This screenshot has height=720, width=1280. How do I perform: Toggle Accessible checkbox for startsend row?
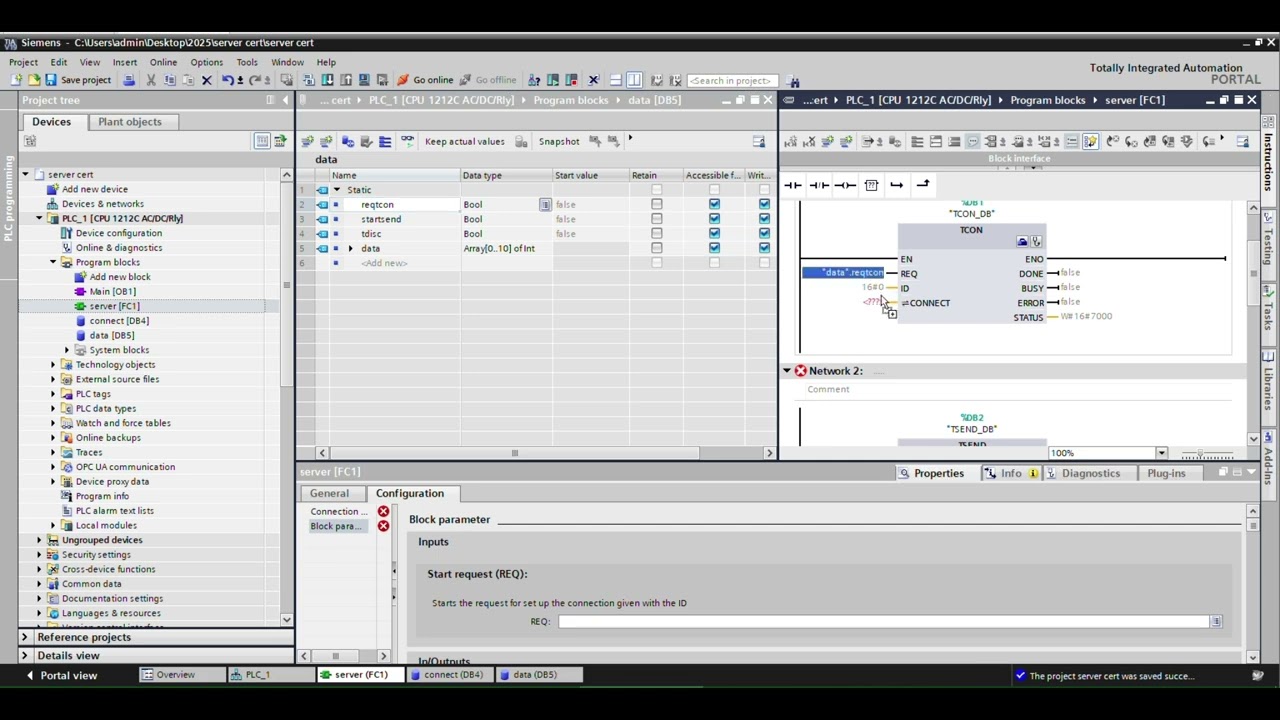click(x=714, y=219)
